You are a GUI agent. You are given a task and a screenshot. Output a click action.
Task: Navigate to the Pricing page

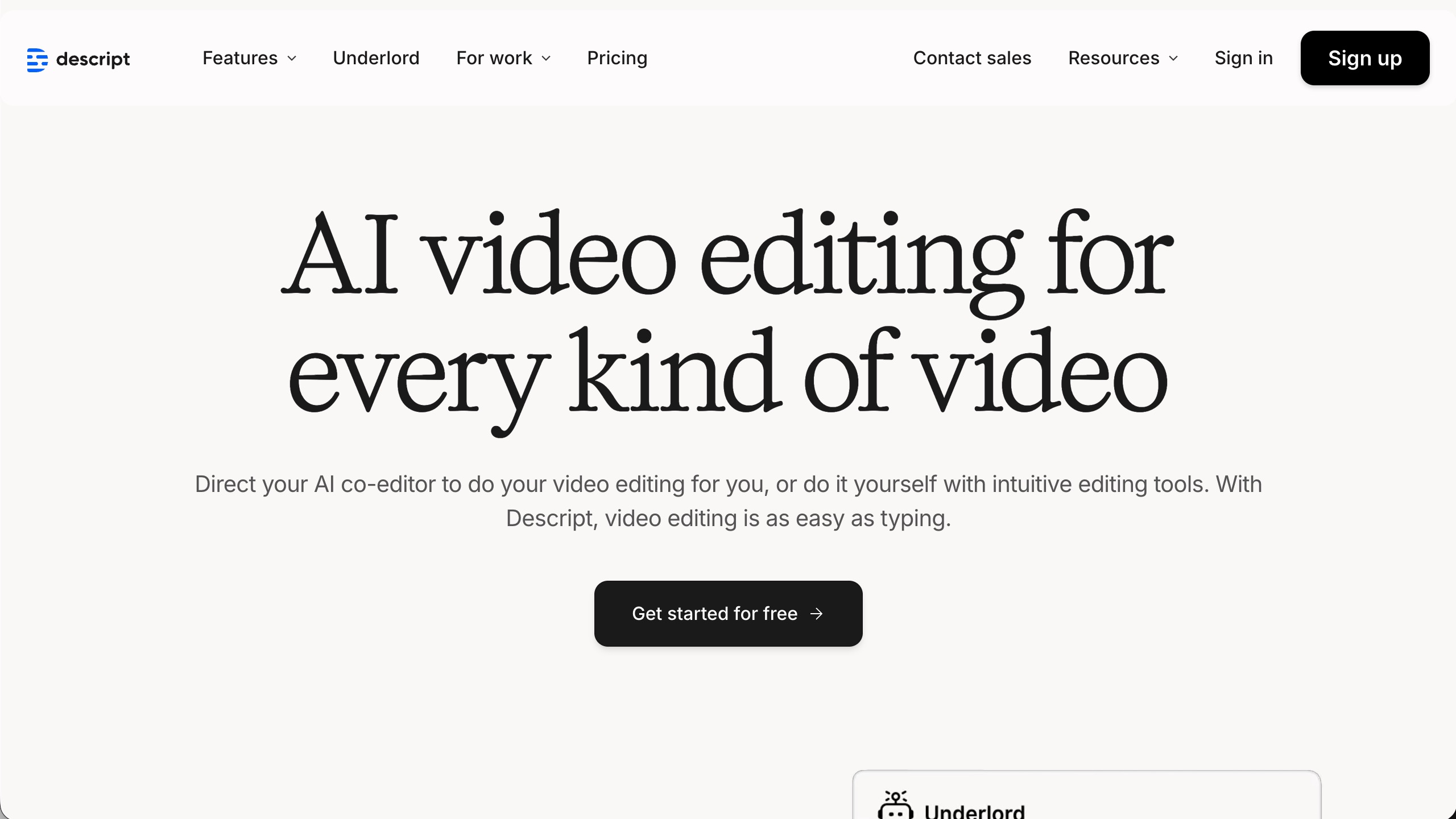[x=617, y=58]
